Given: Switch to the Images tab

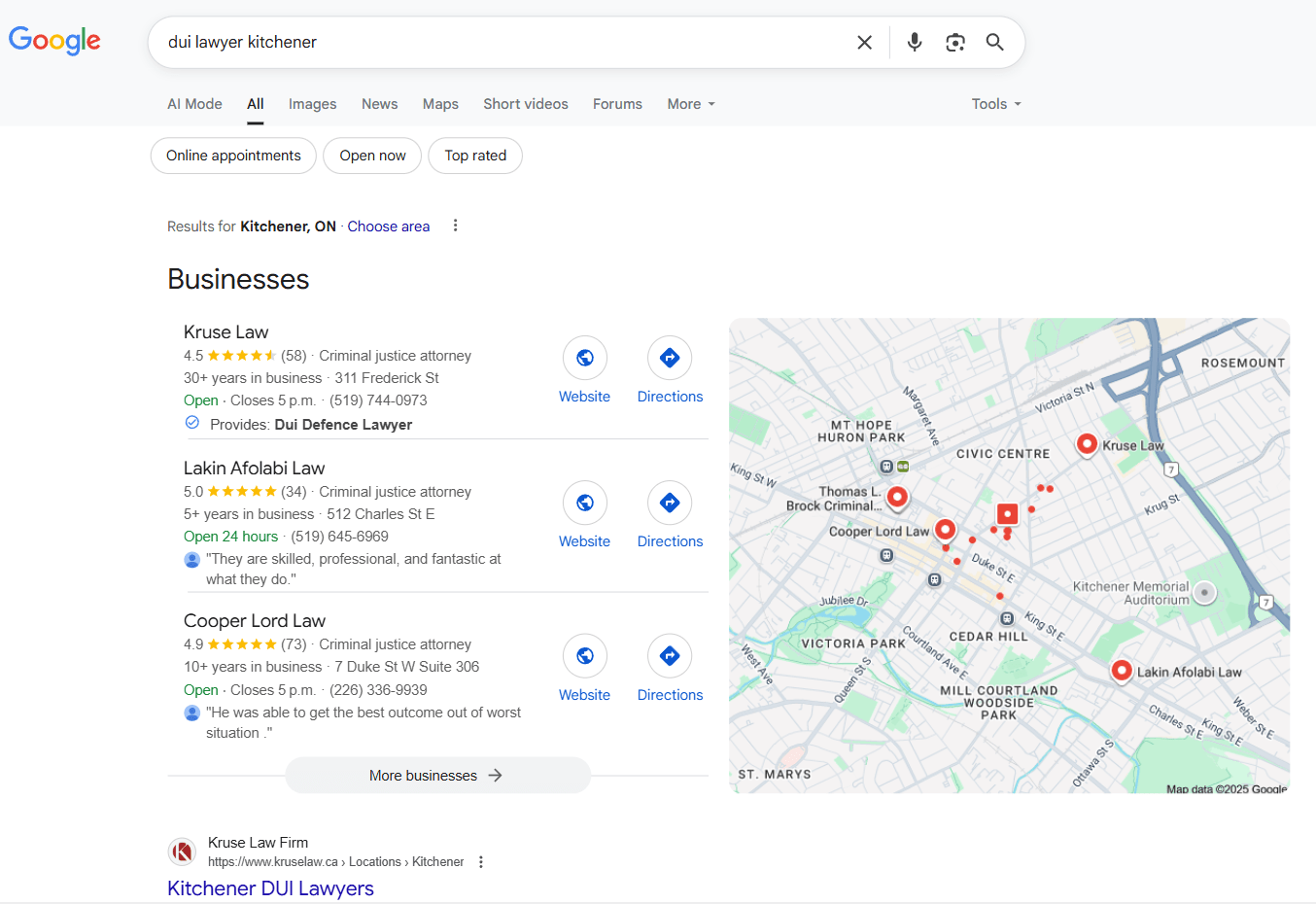Looking at the screenshot, I should 312,104.
